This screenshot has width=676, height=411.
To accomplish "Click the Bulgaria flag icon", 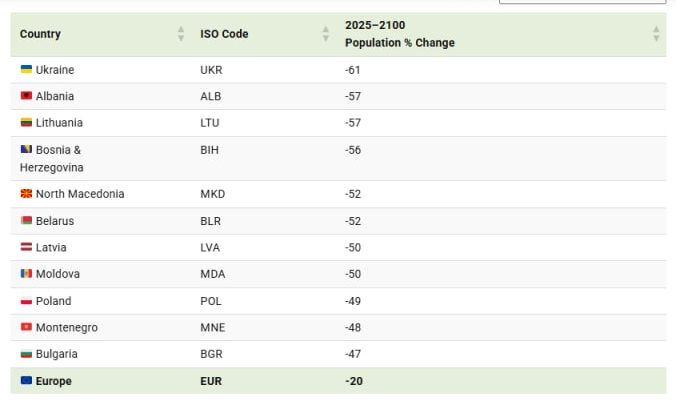I will click(x=26, y=354).
